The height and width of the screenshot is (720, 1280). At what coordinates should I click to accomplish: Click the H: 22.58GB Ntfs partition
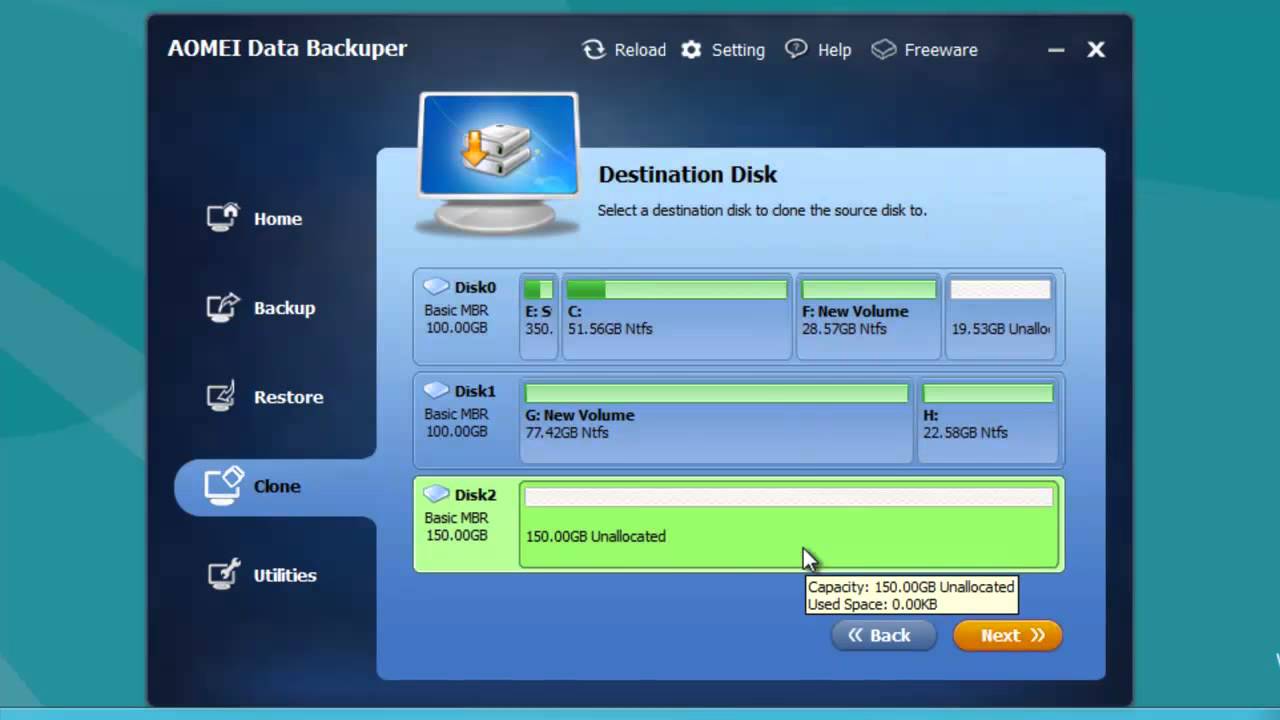click(x=987, y=420)
